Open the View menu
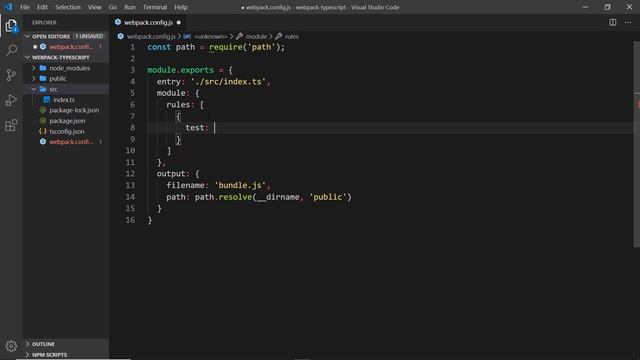This screenshot has height=360, width=640. 95,7
